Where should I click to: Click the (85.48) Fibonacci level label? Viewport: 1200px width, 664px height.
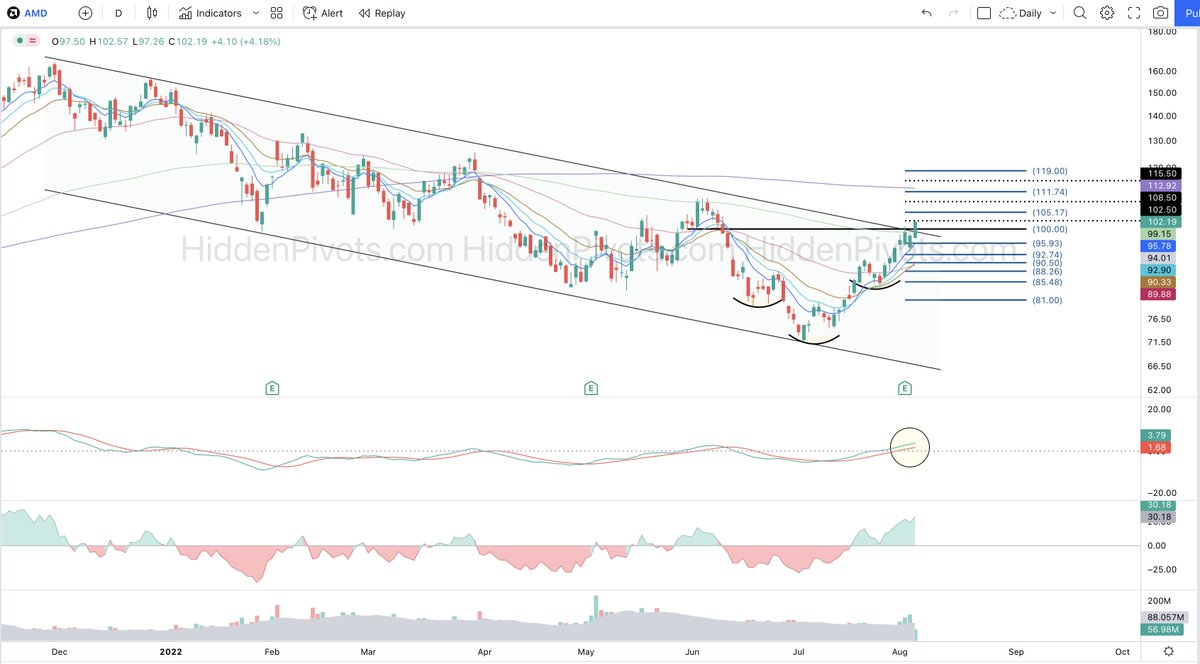point(1046,282)
